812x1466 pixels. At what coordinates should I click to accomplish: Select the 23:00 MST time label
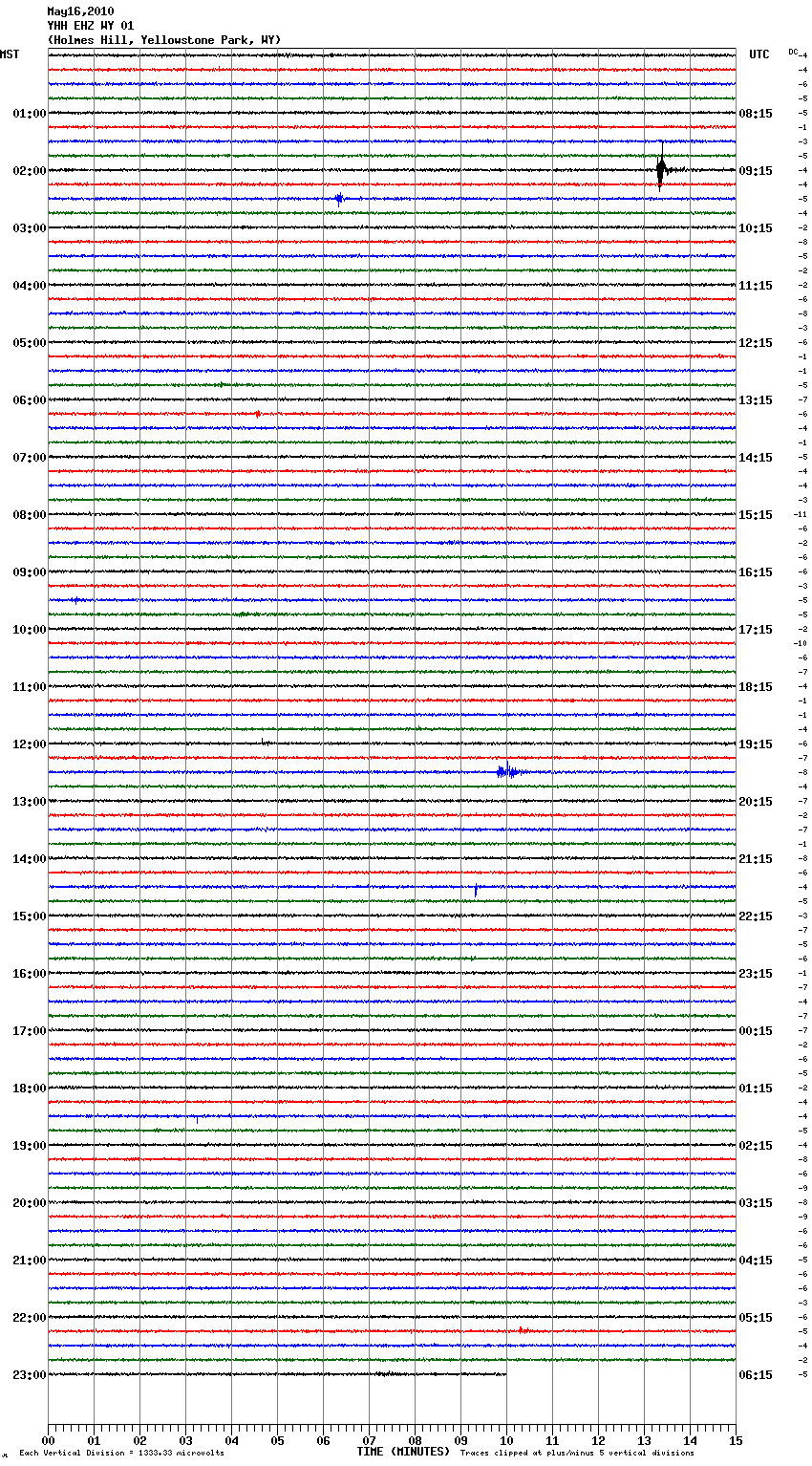point(29,1375)
